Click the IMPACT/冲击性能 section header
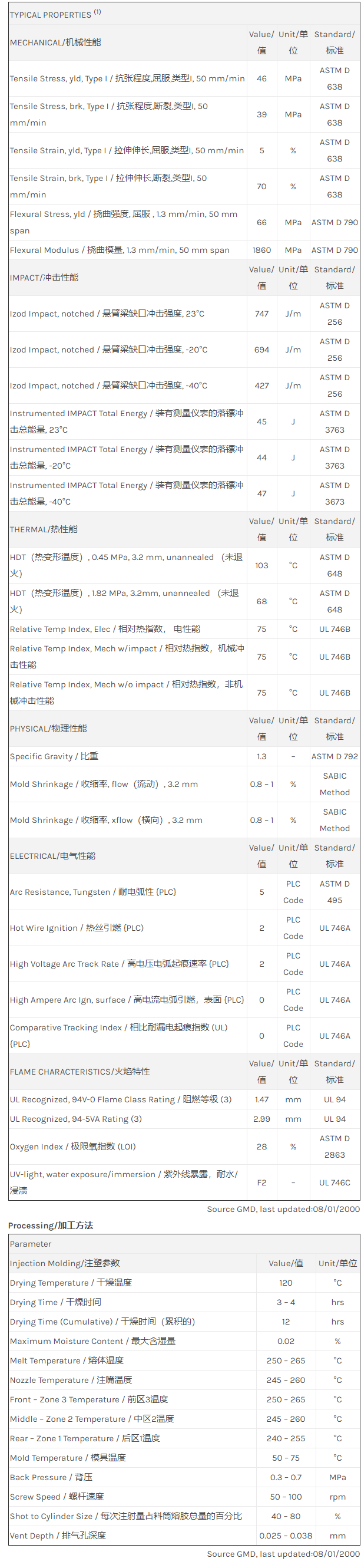Viewport: 361px width, 1568px height. tap(44, 278)
